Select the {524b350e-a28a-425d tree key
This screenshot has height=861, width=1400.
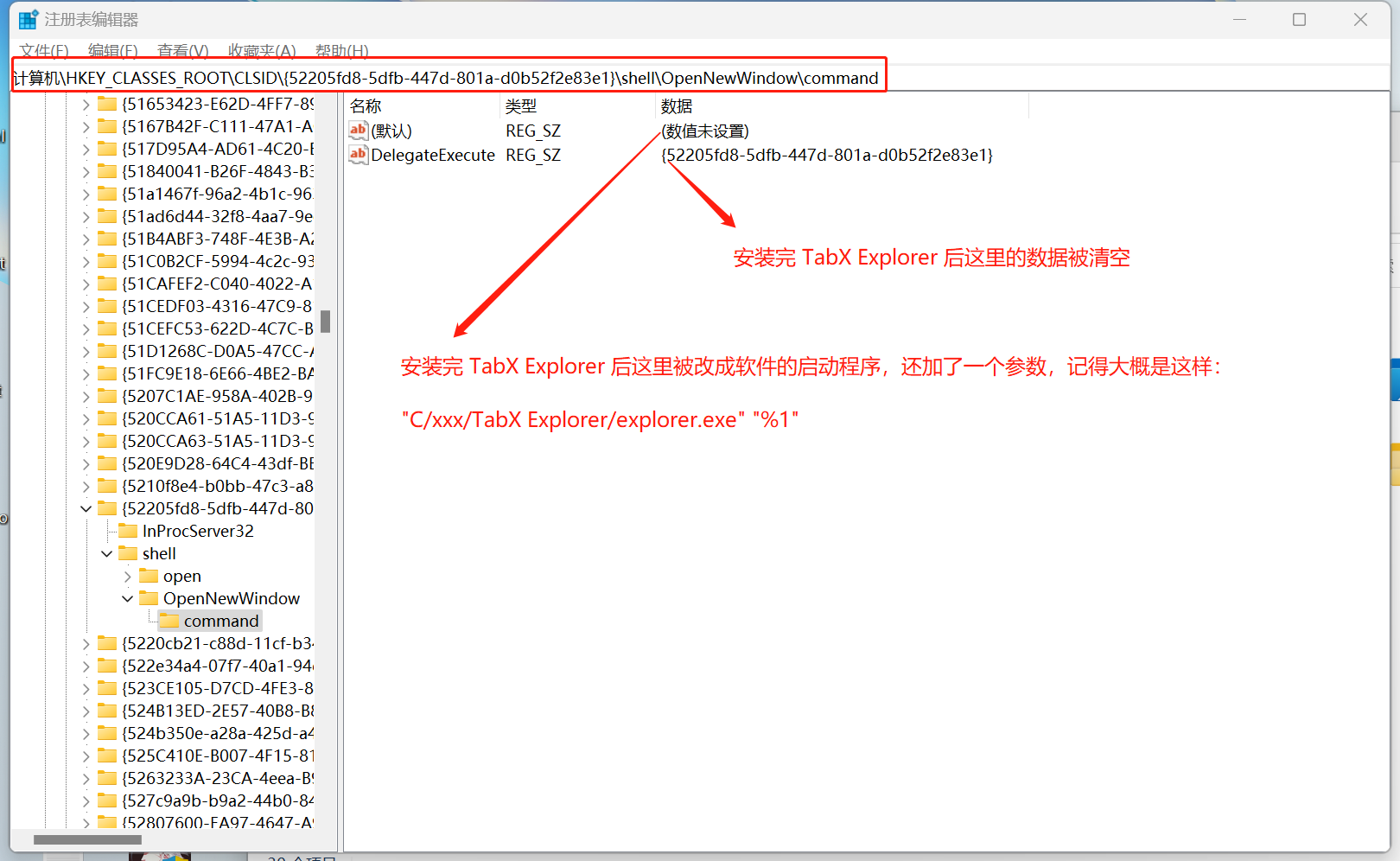pos(218,733)
